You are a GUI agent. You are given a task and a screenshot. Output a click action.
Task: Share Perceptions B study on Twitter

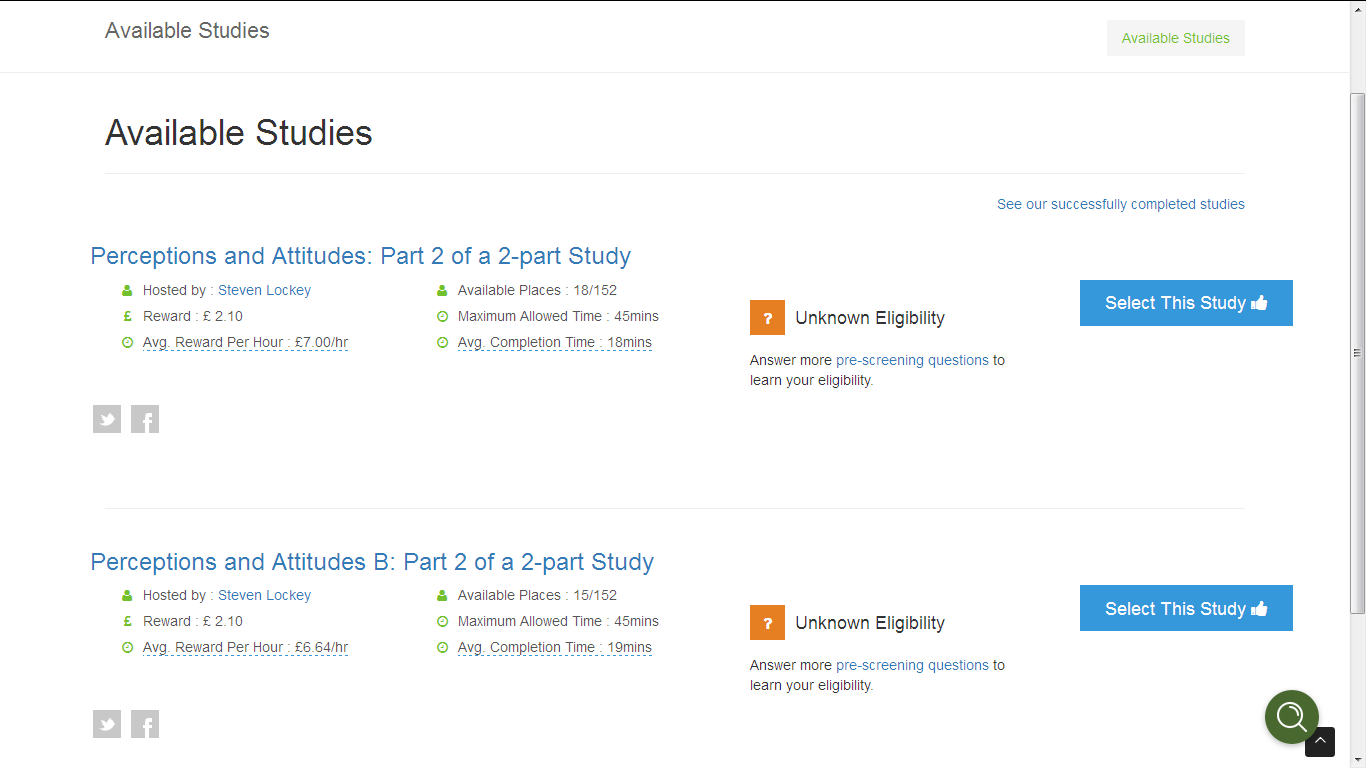[x=107, y=724]
